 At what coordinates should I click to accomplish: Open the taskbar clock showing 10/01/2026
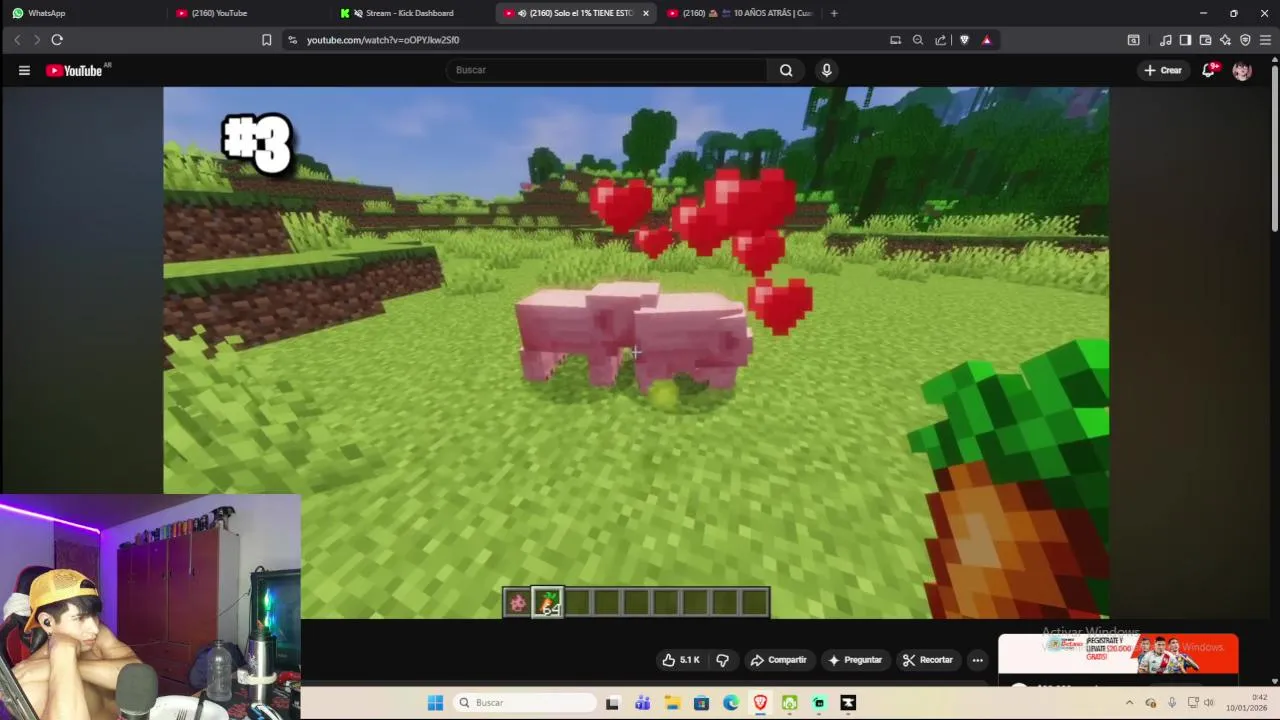[1248, 703]
